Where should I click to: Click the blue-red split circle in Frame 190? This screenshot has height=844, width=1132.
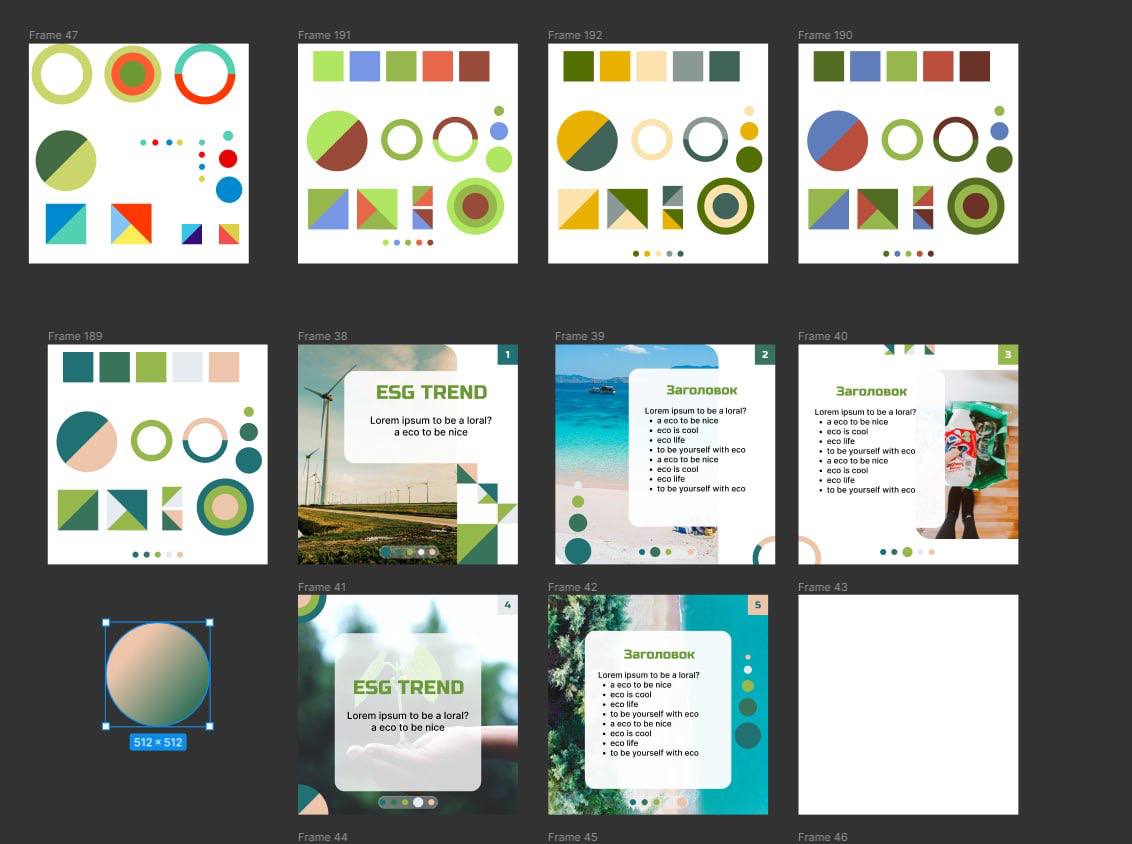[x=837, y=141]
